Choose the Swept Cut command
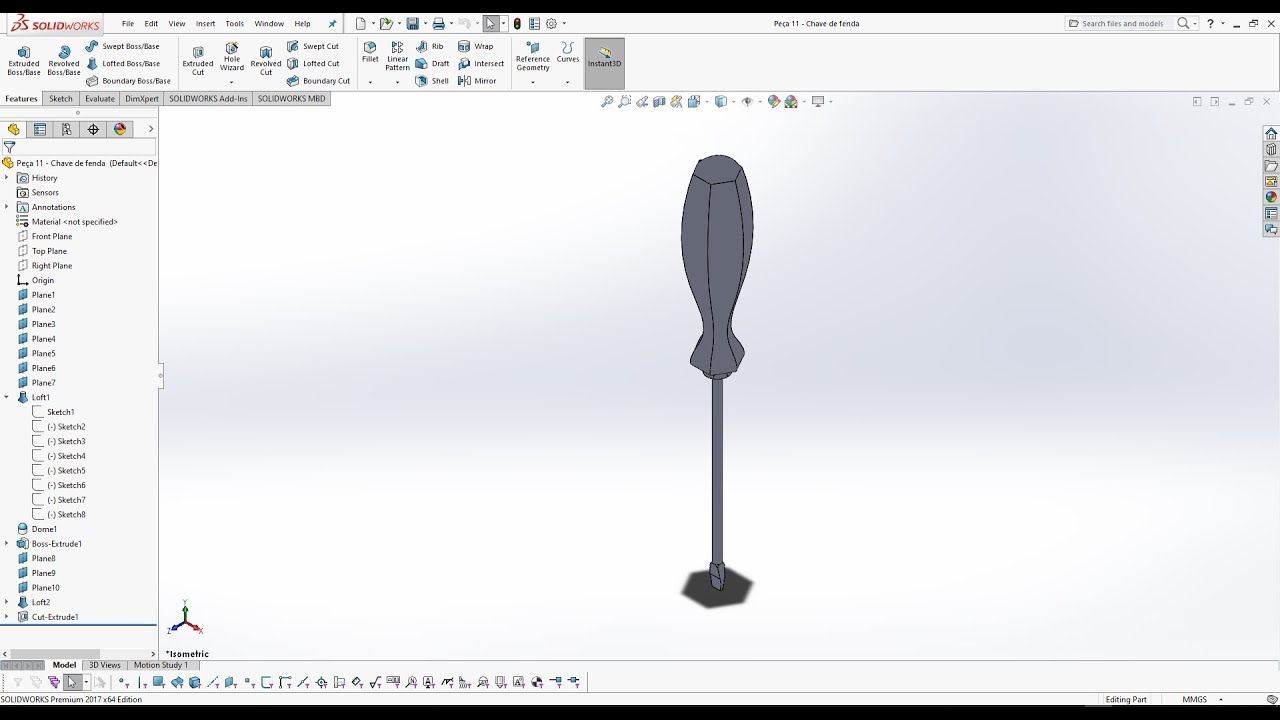This screenshot has width=1280, height=720. coord(313,46)
